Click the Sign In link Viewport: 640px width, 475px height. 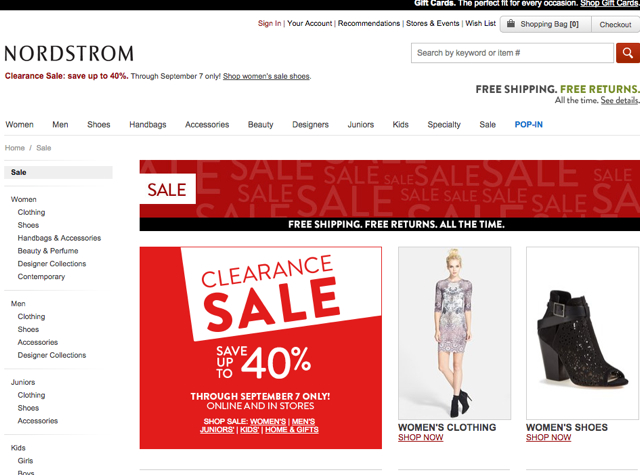pyautogui.click(x=269, y=23)
